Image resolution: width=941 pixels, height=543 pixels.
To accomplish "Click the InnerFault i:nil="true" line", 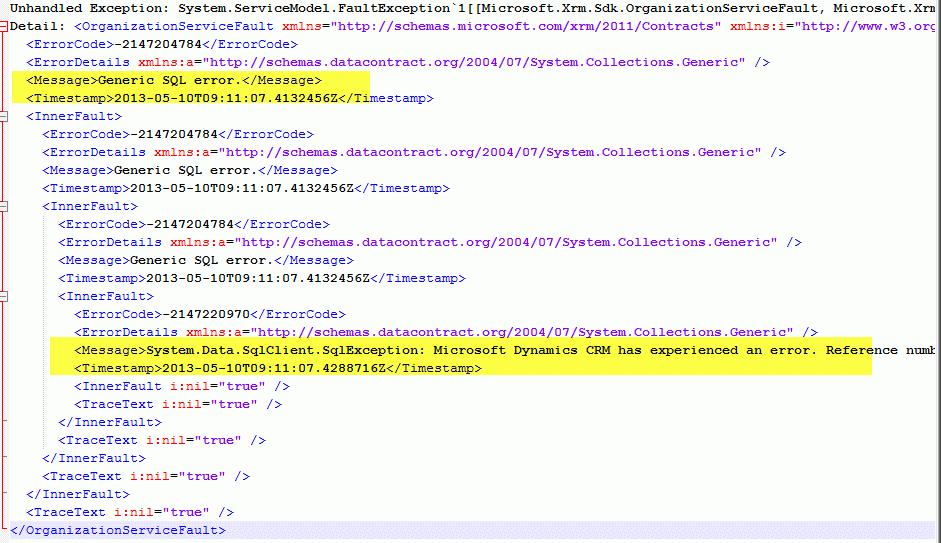I will [x=182, y=386].
